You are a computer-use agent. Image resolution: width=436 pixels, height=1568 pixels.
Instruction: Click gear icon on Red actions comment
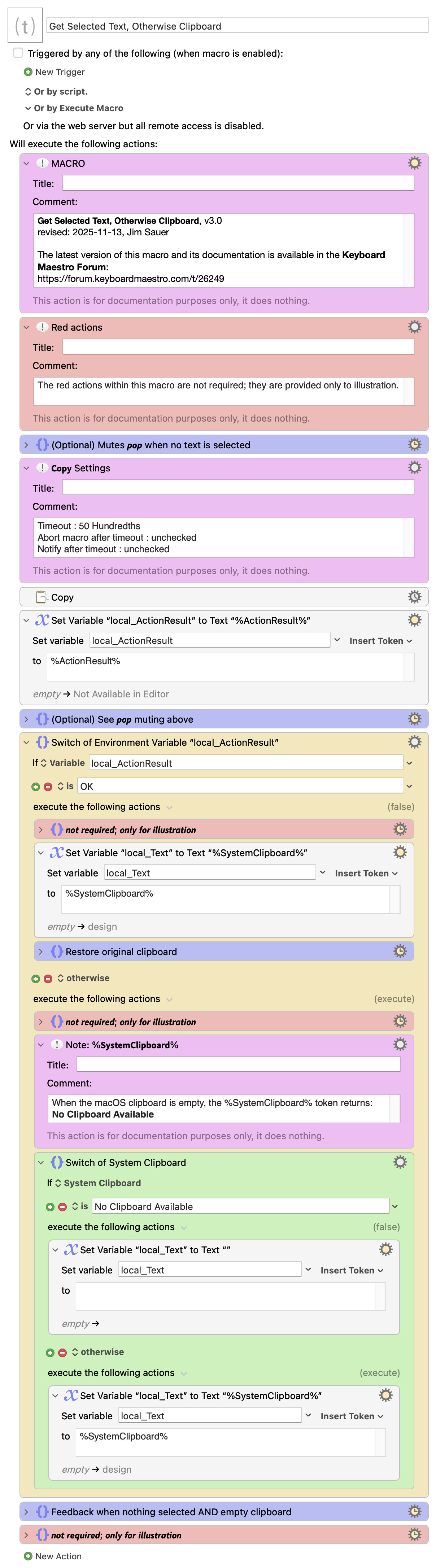click(414, 327)
